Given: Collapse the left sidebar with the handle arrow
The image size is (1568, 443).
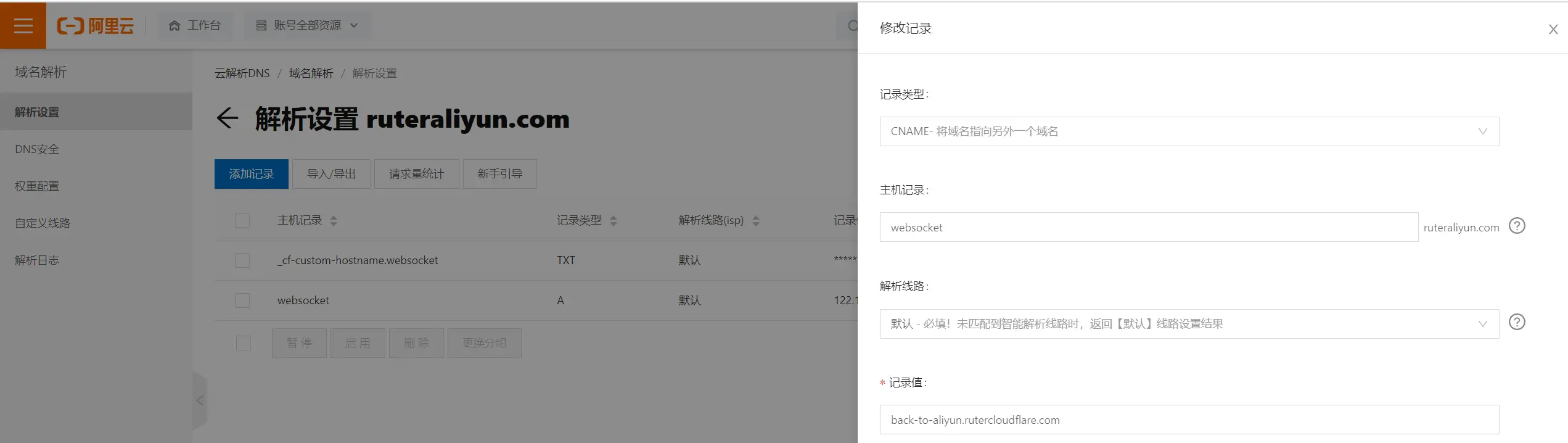Looking at the screenshot, I should pyautogui.click(x=200, y=400).
